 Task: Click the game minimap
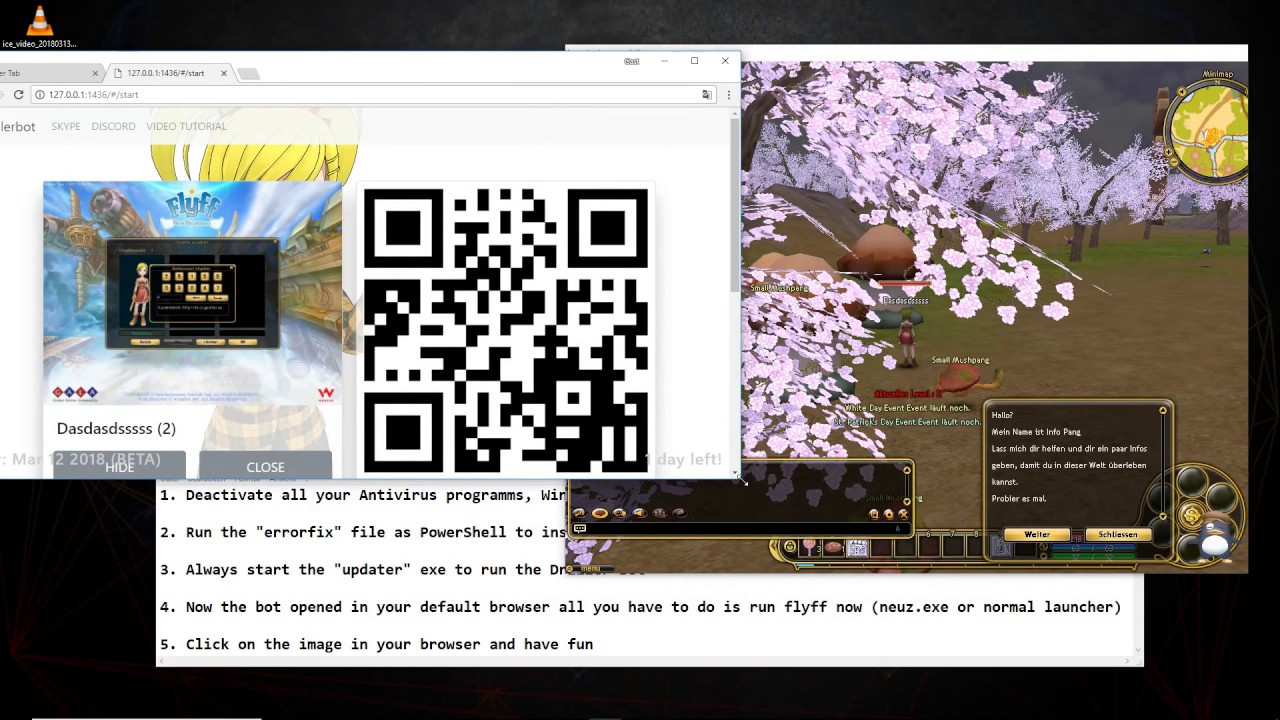pos(1210,130)
